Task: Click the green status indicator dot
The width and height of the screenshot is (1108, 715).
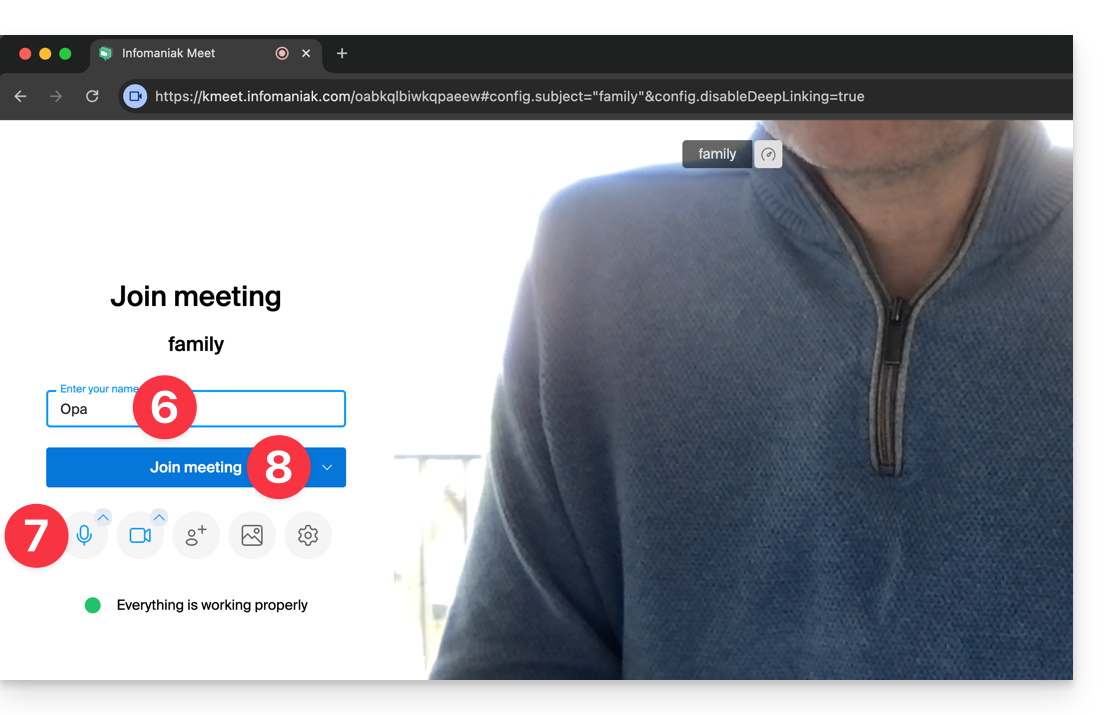Action: (93, 605)
